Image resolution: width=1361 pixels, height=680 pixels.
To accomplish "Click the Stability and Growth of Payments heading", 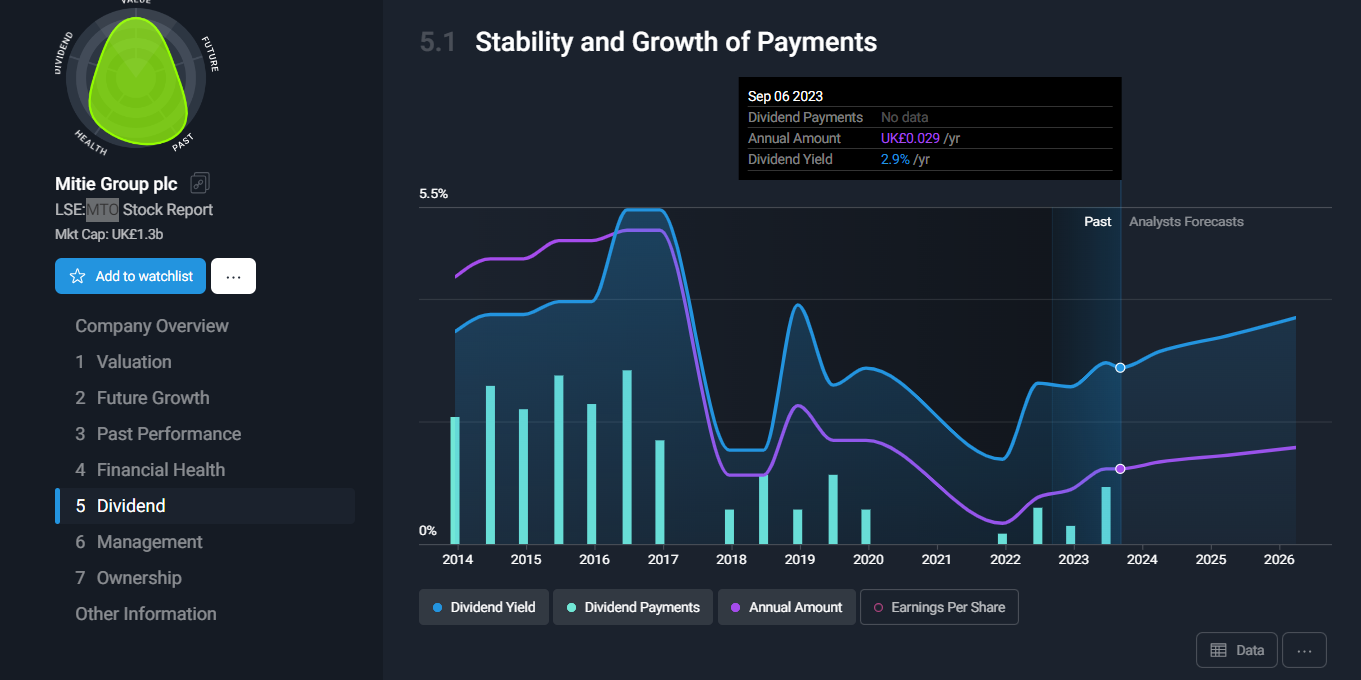I will pyautogui.click(x=676, y=42).
